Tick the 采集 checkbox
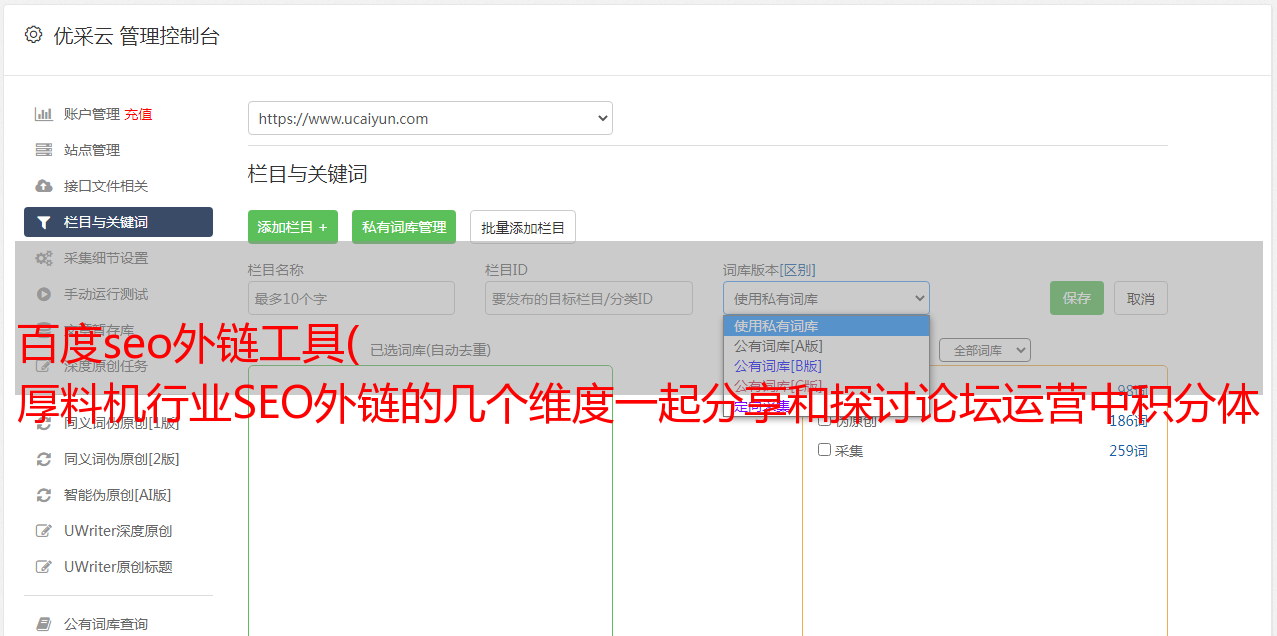The height and width of the screenshot is (636, 1277). [x=824, y=450]
